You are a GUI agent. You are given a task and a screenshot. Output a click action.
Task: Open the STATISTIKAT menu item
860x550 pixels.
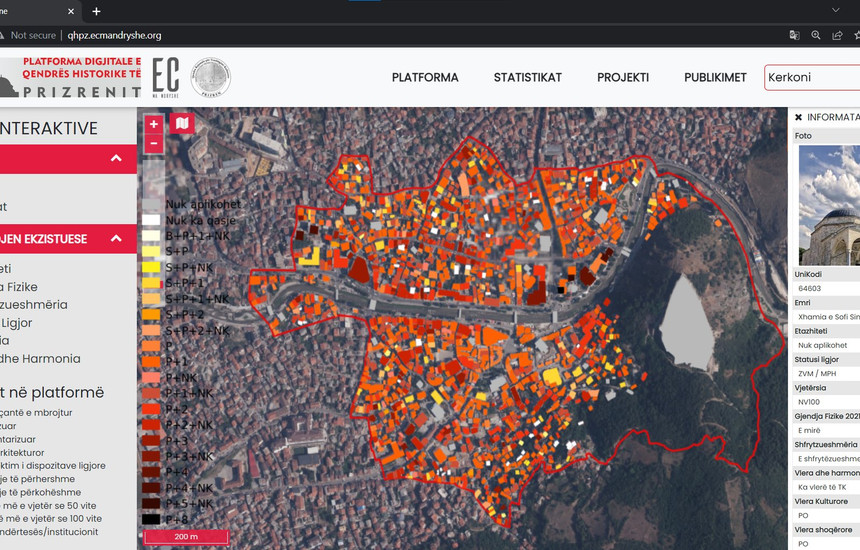pyautogui.click(x=527, y=77)
